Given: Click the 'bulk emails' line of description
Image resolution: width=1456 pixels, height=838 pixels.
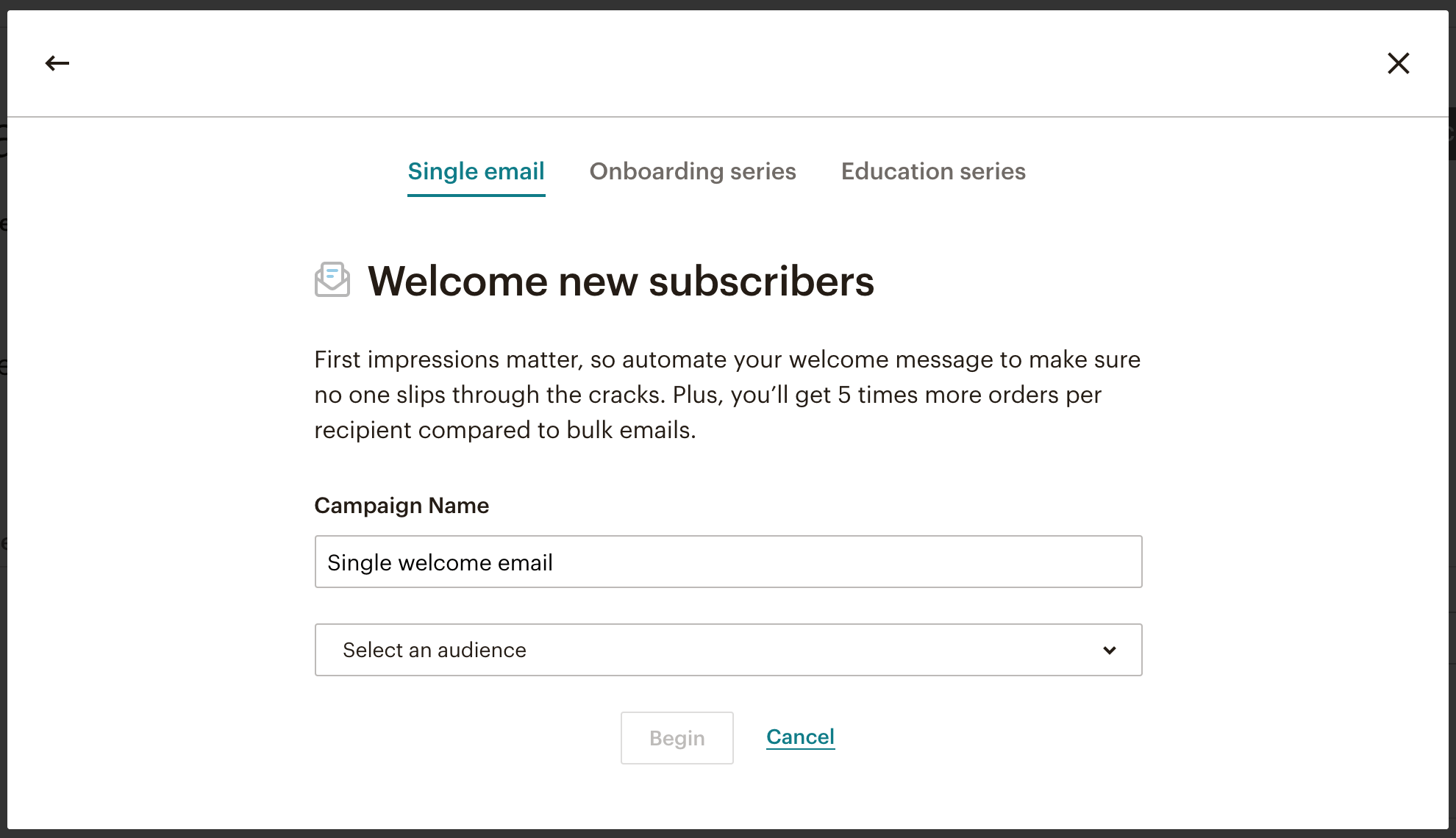Looking at the screenshot, I should (x=505, y=430).
